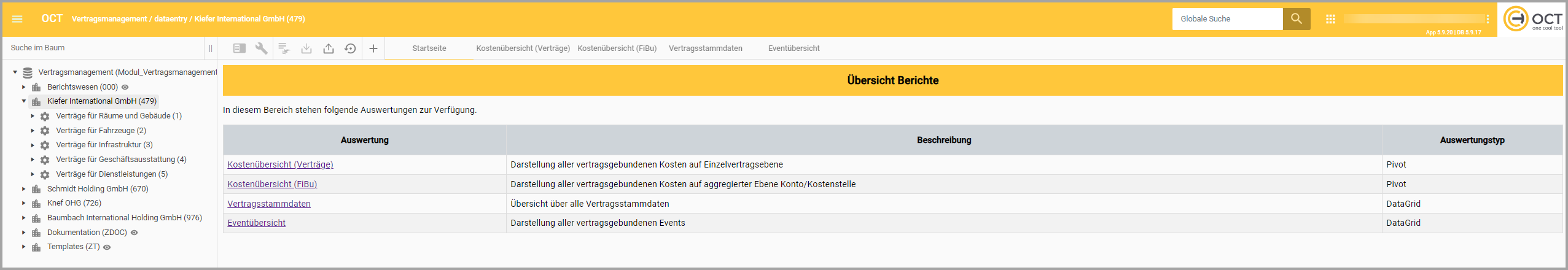Toggle eye icon next to Dokumentation (ZDOC)
The image size is (1568, 270).
(135, 233)
